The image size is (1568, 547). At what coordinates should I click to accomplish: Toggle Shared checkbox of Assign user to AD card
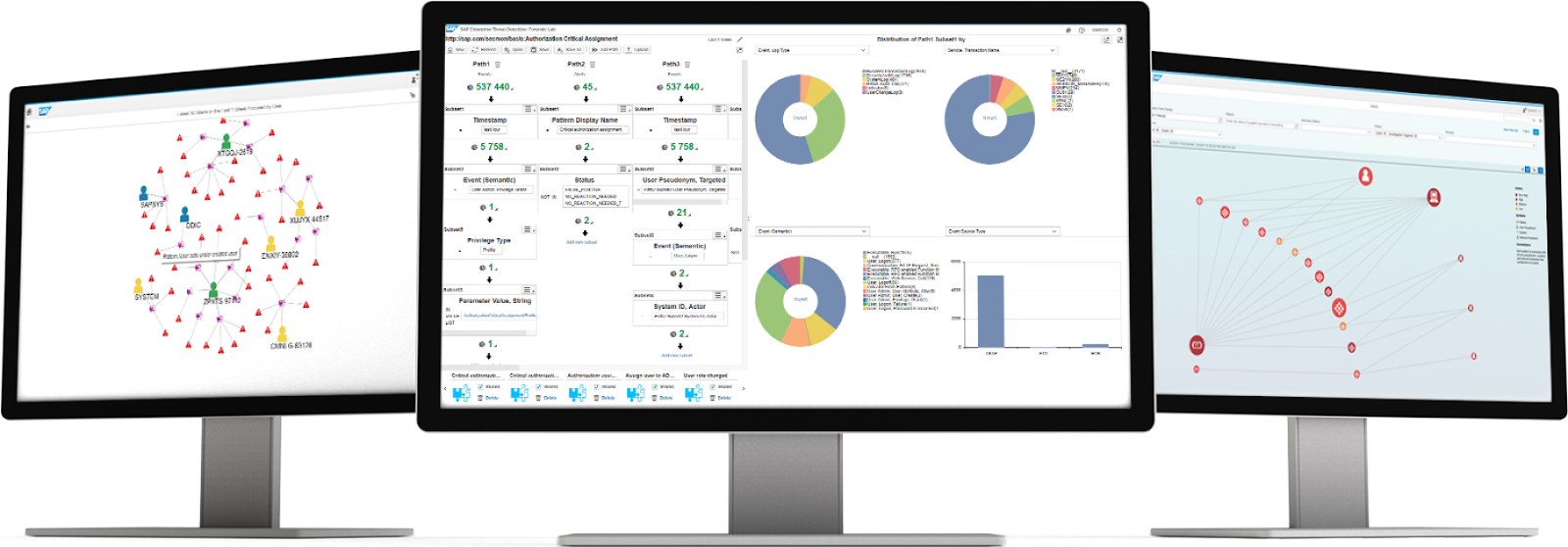click(655, 386)
